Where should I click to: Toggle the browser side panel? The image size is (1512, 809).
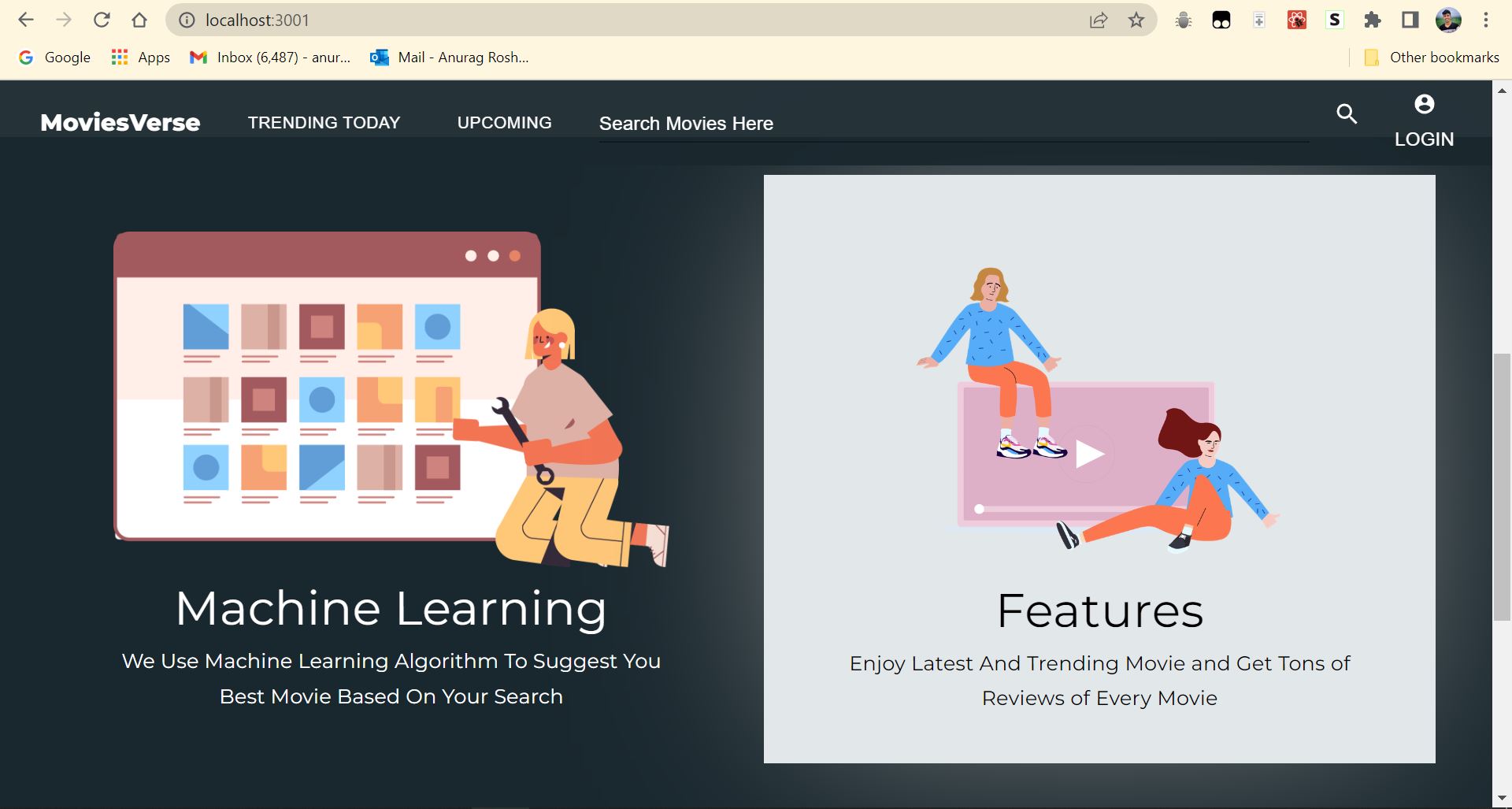tap(1410, 20)
